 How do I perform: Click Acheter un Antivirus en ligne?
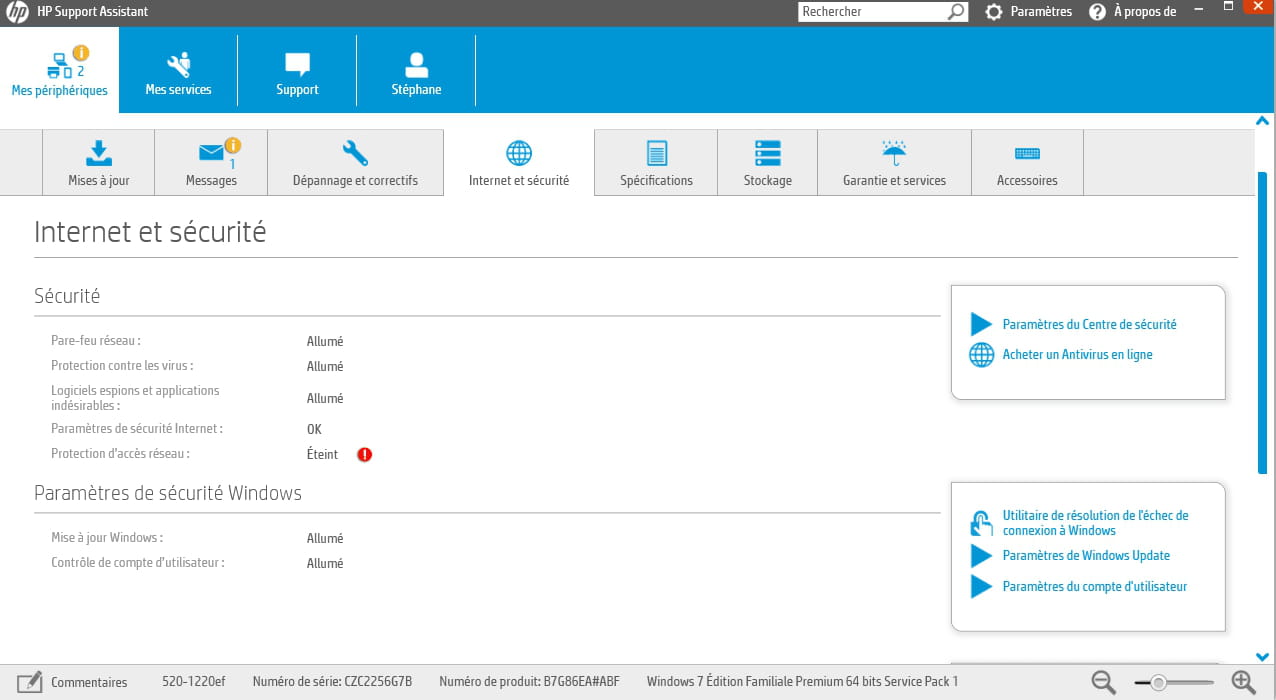point(1077,354)
